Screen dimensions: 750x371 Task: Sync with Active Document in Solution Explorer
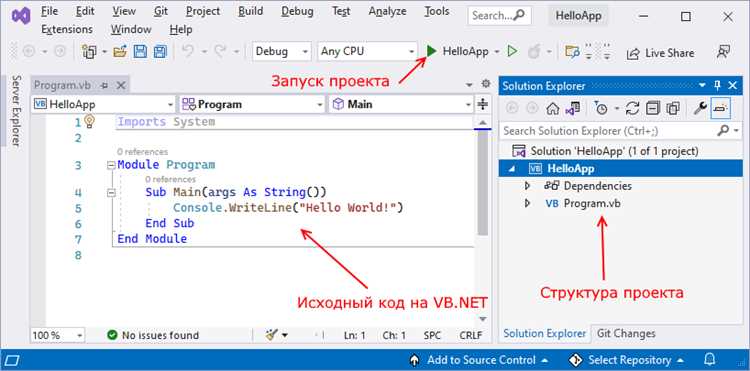click(632, 109)
